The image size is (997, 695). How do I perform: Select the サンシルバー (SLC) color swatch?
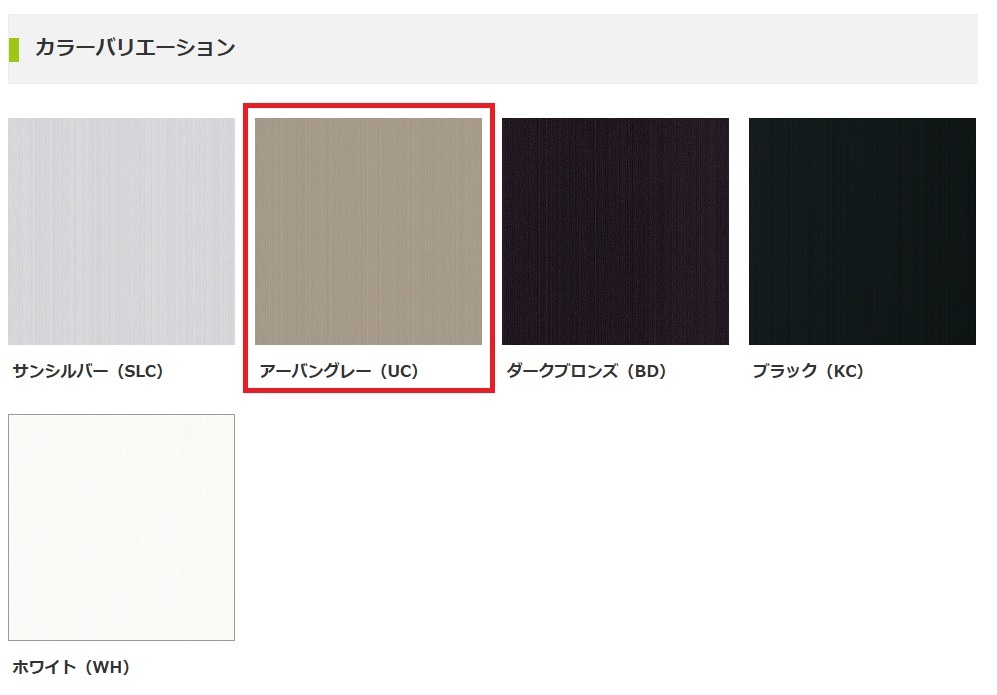tap(121, 231)
